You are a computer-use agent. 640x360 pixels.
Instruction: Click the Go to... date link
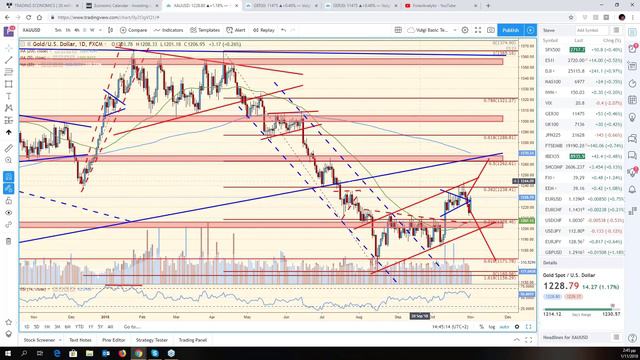pyautogui.click(x=132, y=327)
